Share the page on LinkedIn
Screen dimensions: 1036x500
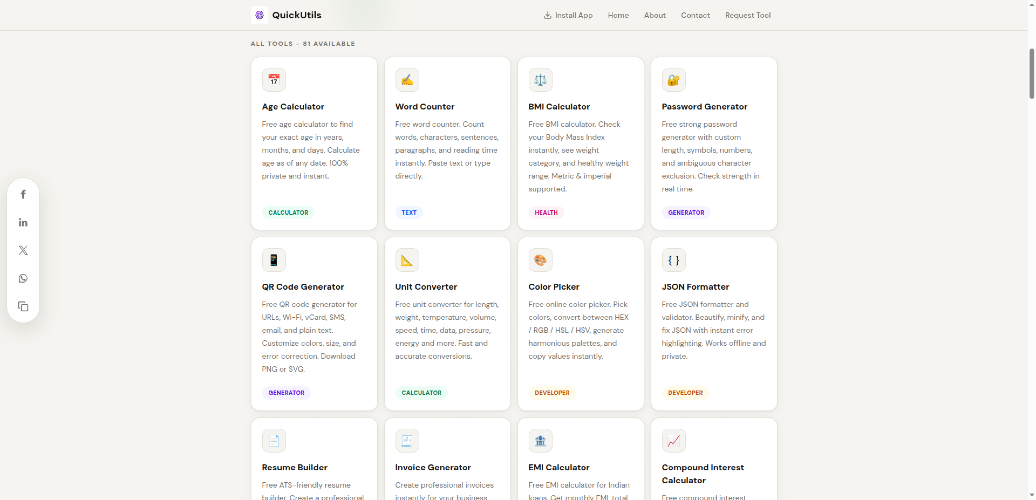click(23, 223)
